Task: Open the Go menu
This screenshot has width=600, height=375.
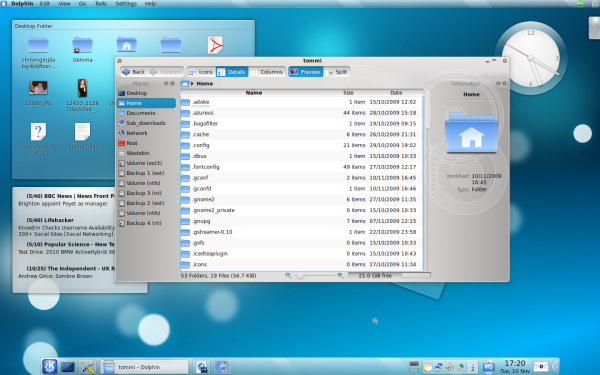Action: [82, 3]
